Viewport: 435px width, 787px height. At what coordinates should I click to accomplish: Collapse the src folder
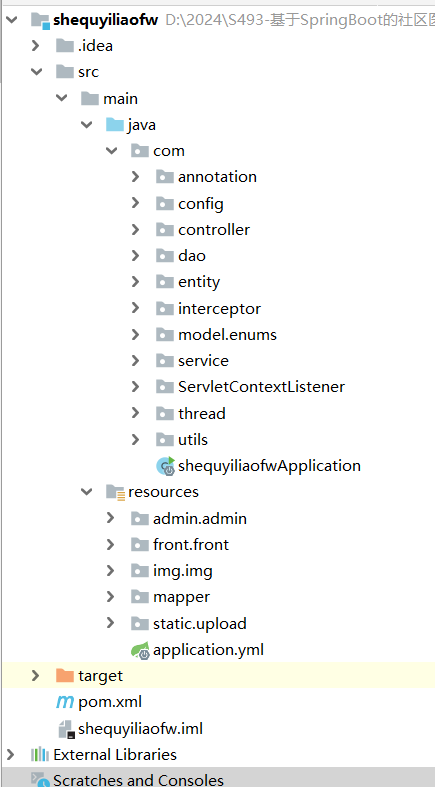point(37,72)
